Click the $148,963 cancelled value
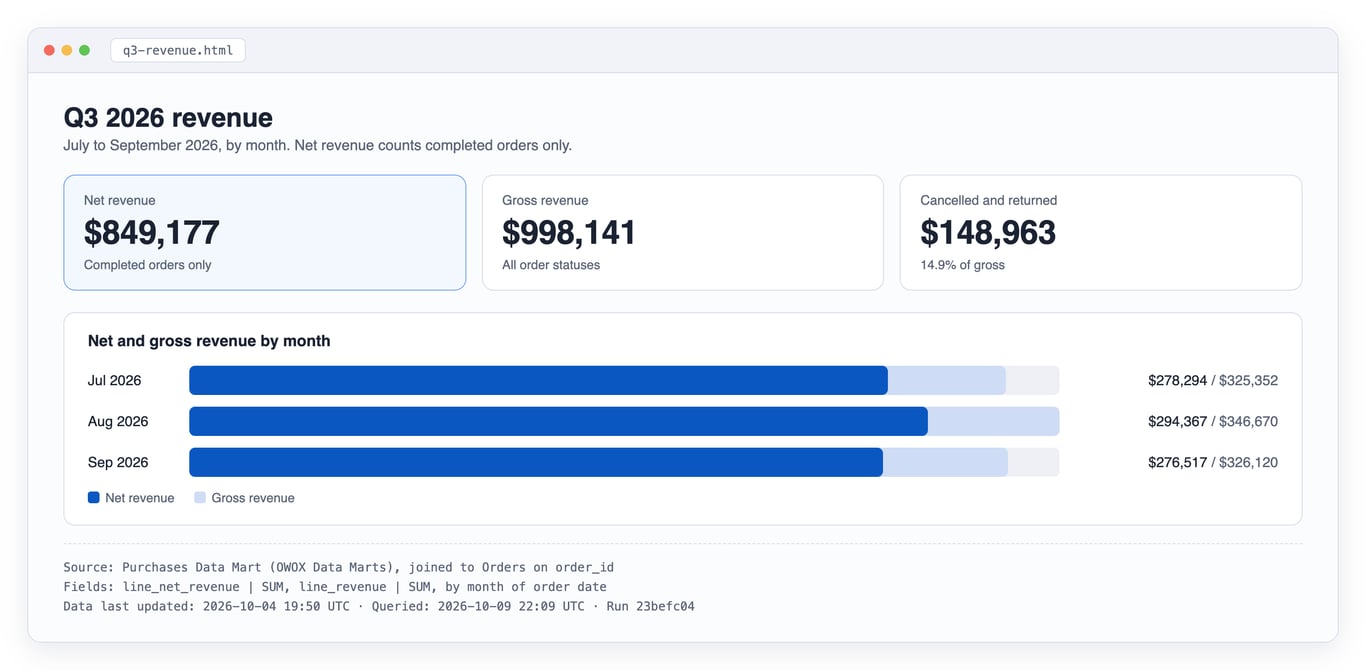This screenshot has width=1366, height=670. [988, 232]
